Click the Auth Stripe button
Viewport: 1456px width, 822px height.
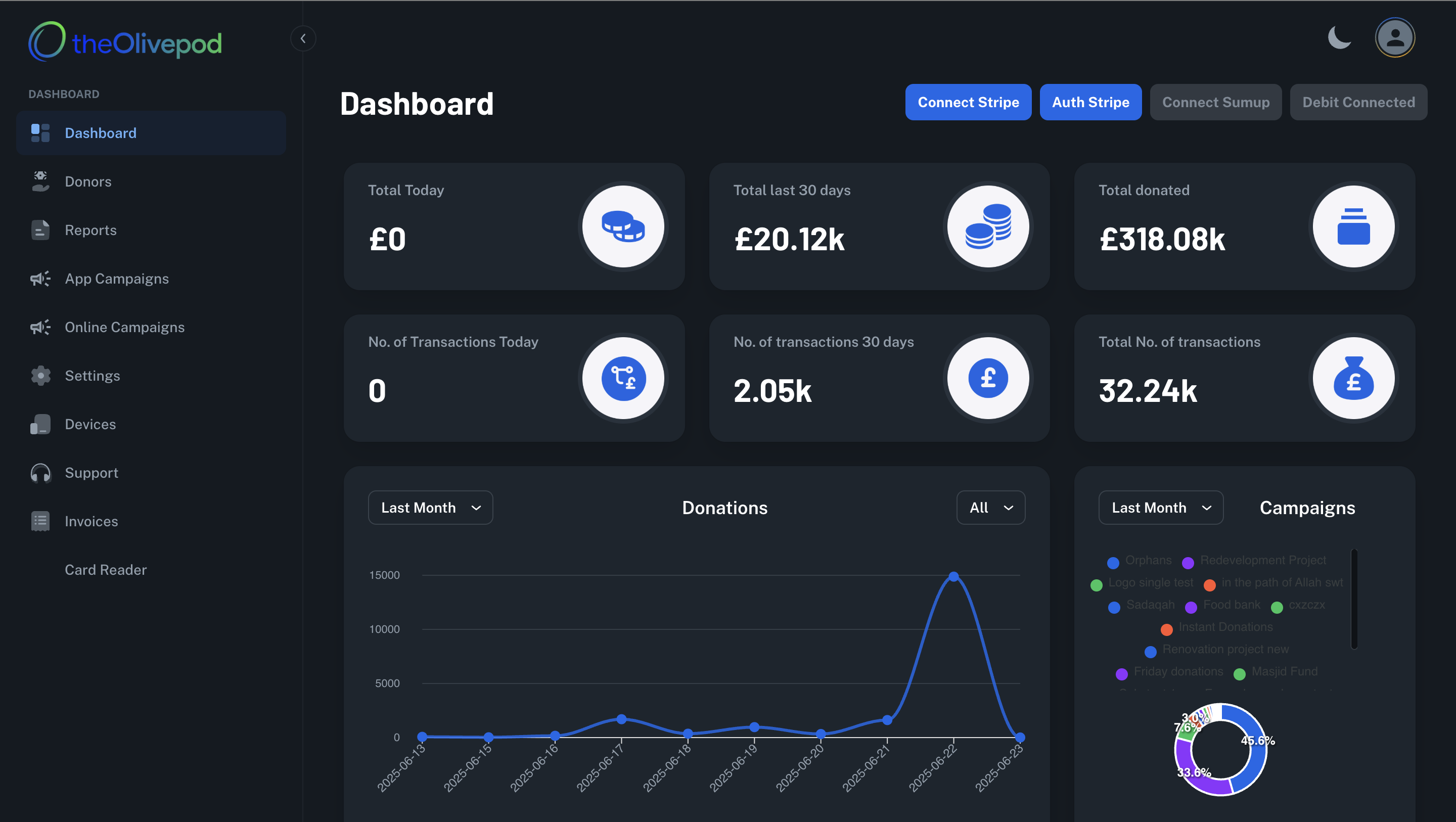pyautogui.click(x=1090, y=102)
